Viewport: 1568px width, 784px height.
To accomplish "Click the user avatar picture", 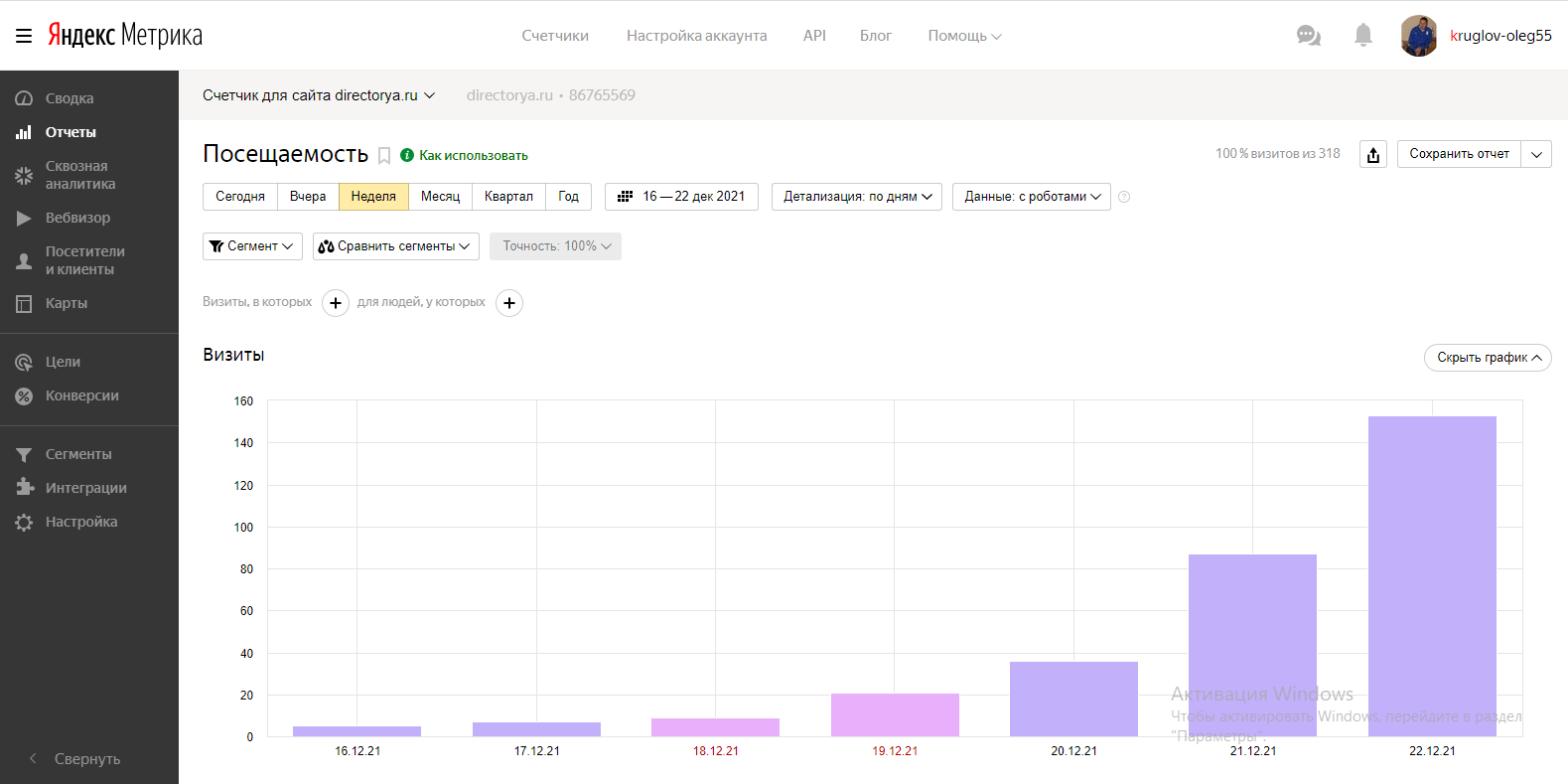I will coord(1419,36).
